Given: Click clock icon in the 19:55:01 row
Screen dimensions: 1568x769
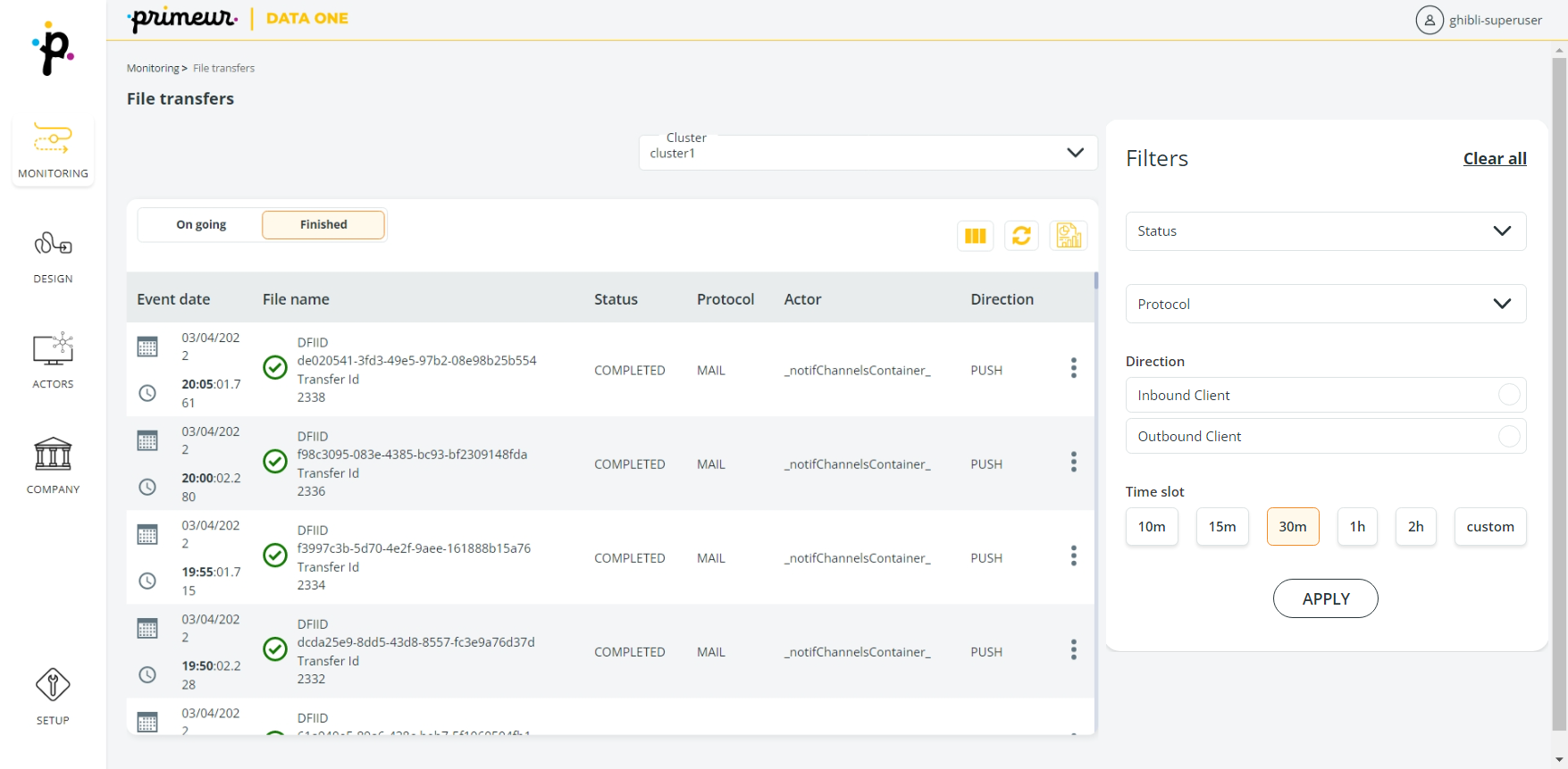Looking at the screenshot, I should [147, 581].
